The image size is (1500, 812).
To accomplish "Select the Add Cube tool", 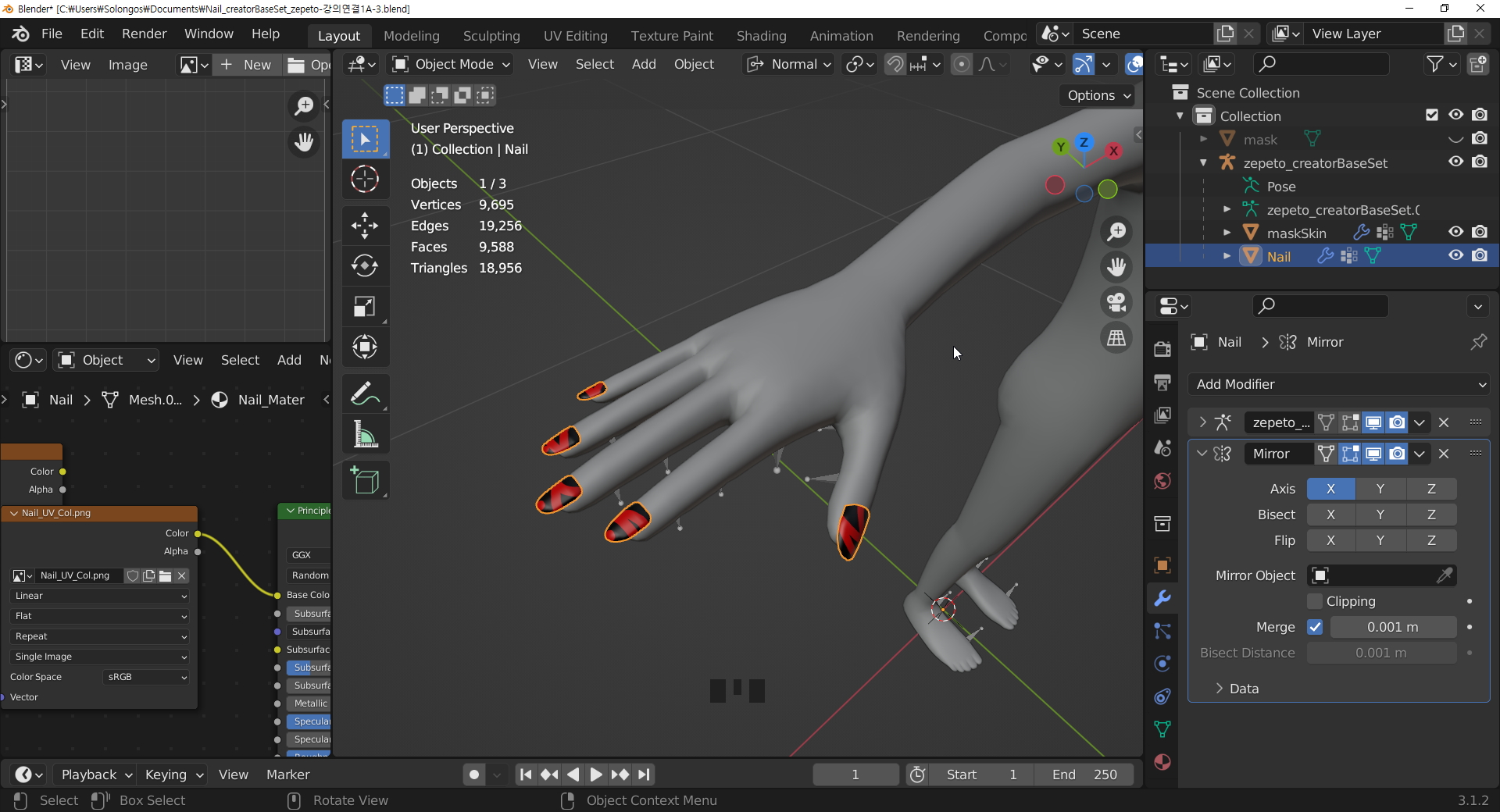I will click(365, 480).
